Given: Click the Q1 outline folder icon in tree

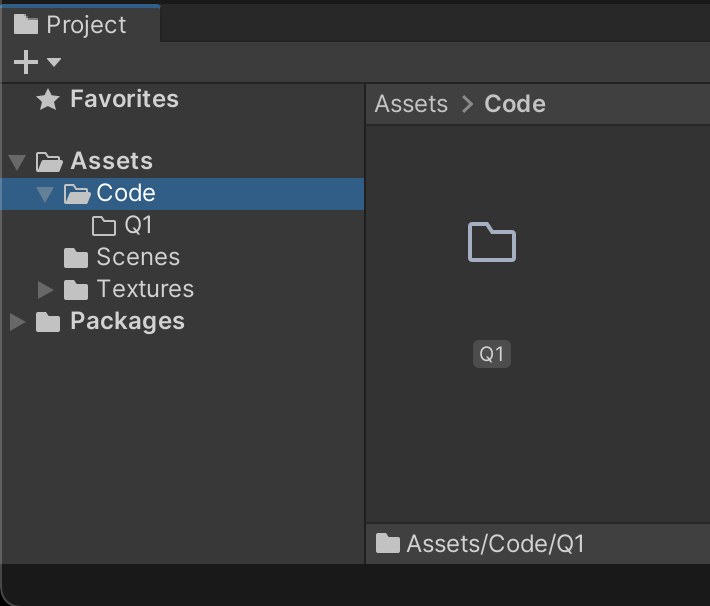Looking at the screenshot, I should coord(104,225).
